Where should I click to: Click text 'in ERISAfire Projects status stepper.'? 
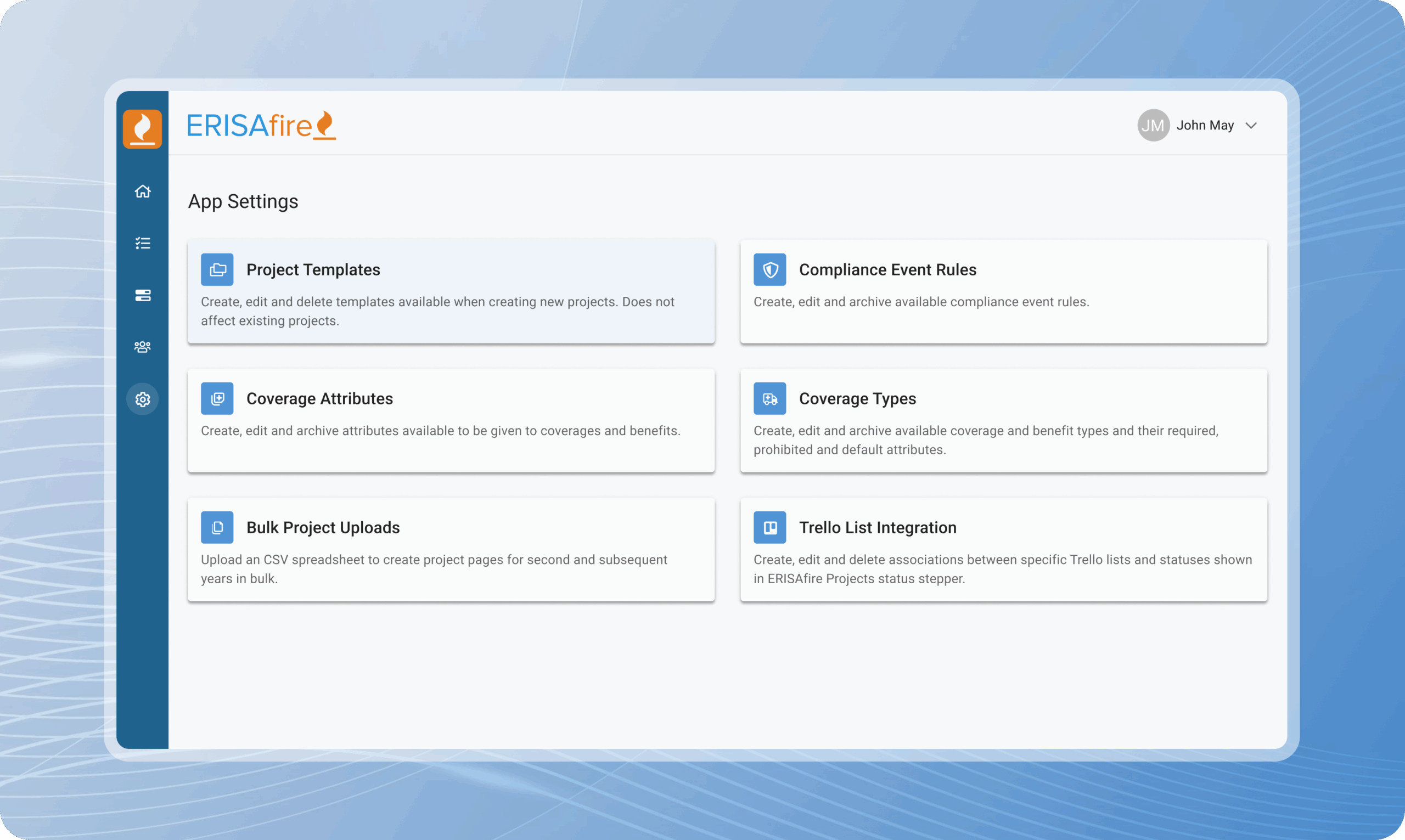(859, 578)
